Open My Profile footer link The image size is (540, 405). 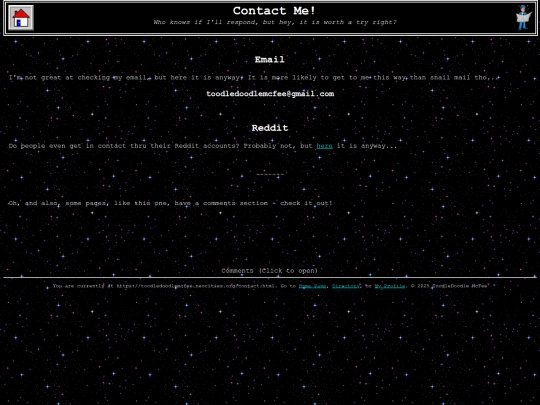[390, 286]
